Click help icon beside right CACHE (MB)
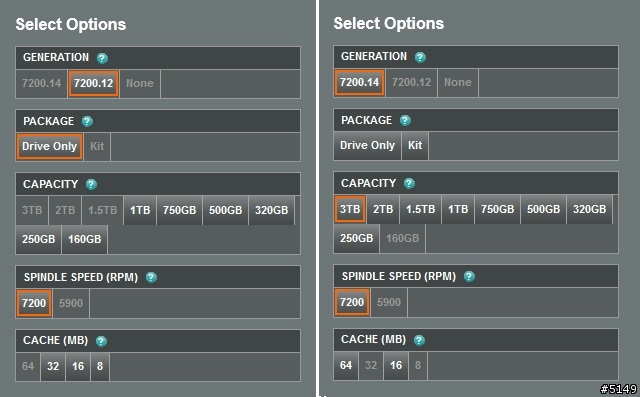This screenshot has height=397, width=640. point(419,340)
